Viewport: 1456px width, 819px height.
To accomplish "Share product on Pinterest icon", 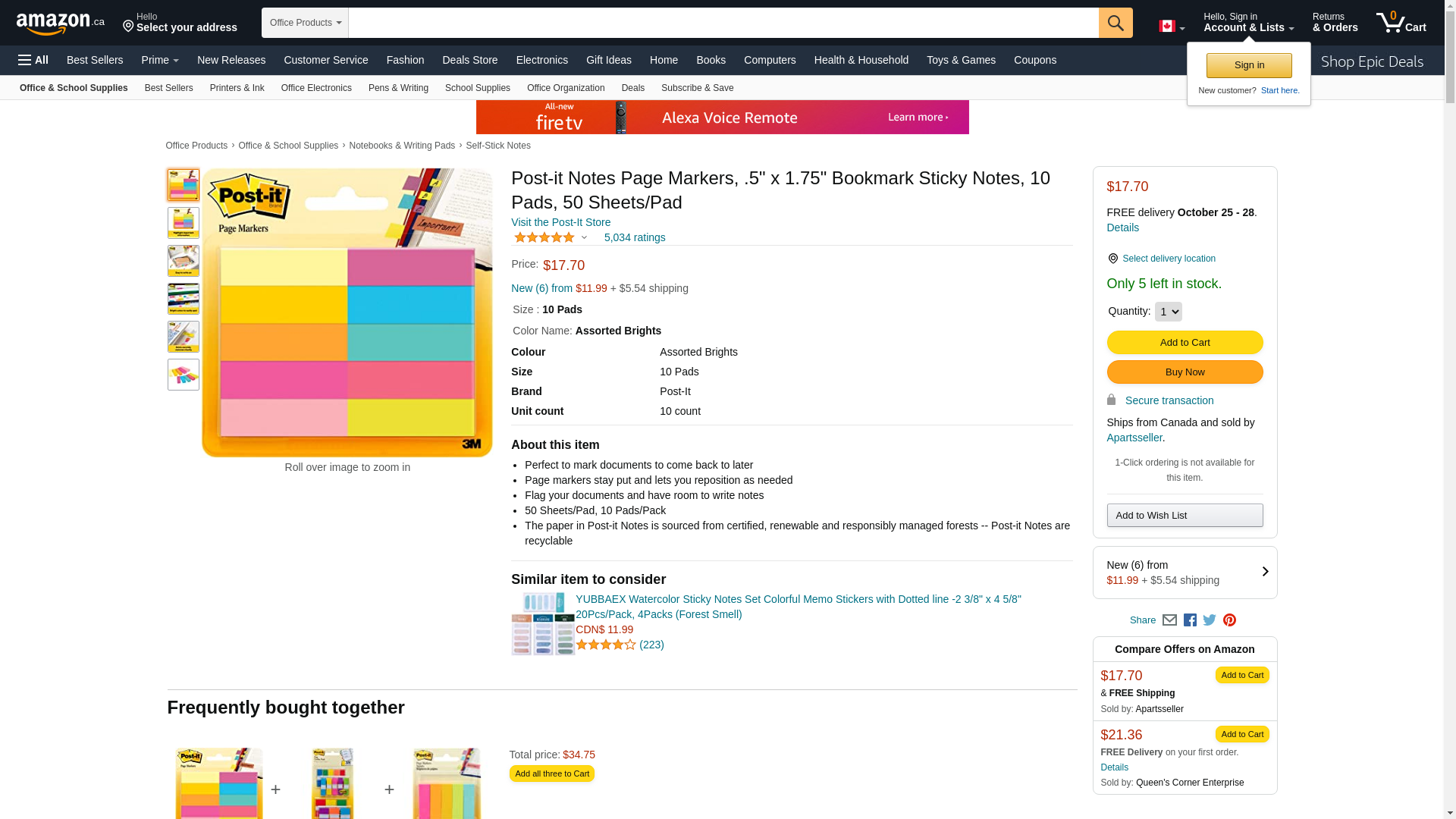I will point(1229,620).
